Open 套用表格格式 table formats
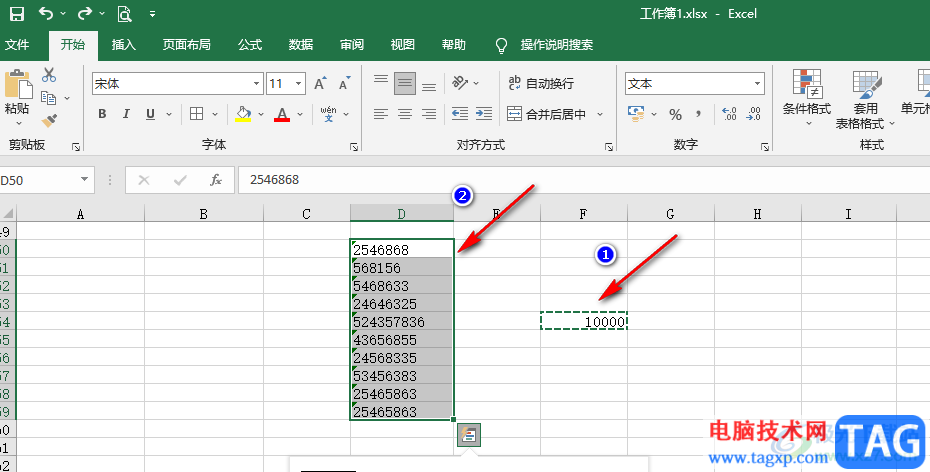The width and height of the screenshot is (930, 472). 865,100
